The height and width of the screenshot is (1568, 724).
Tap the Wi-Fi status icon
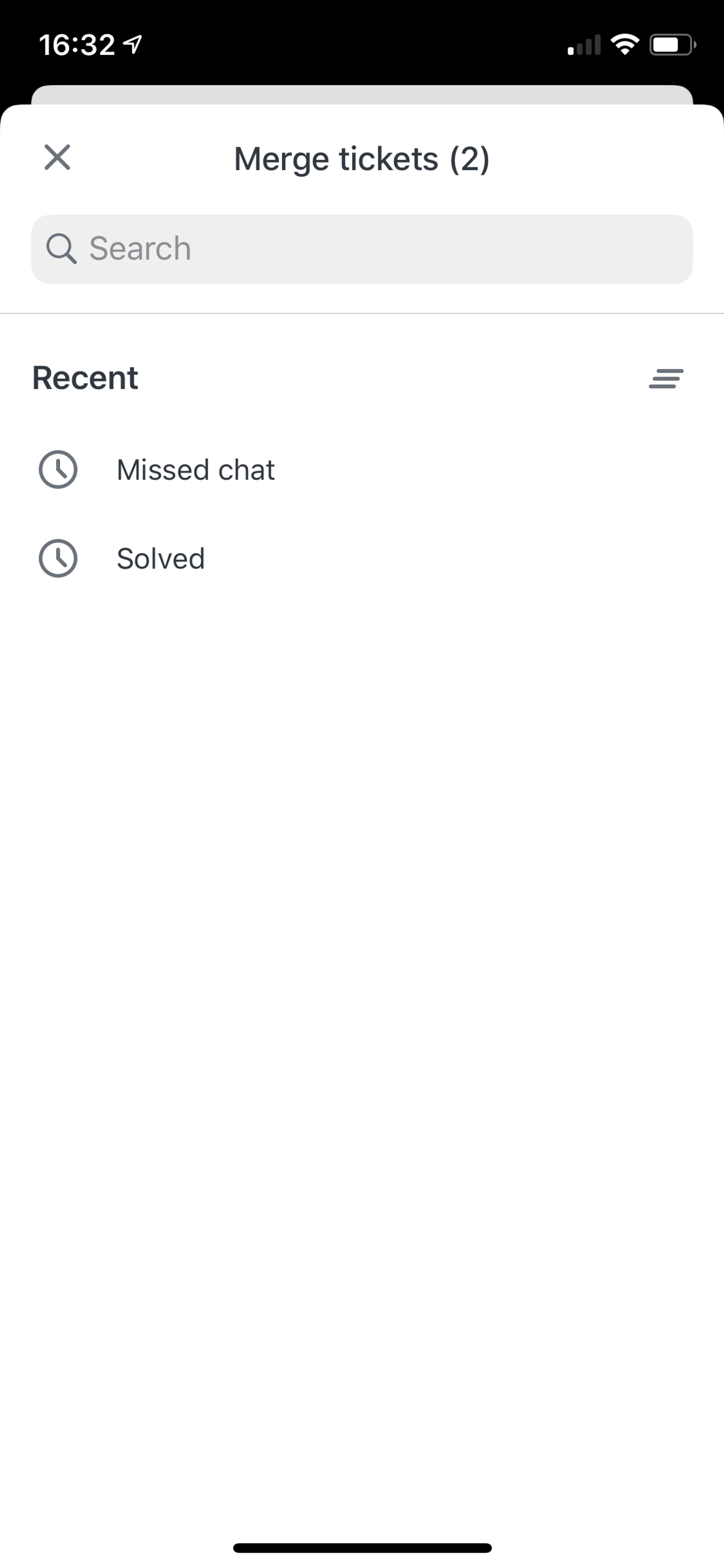click(625, 45)
